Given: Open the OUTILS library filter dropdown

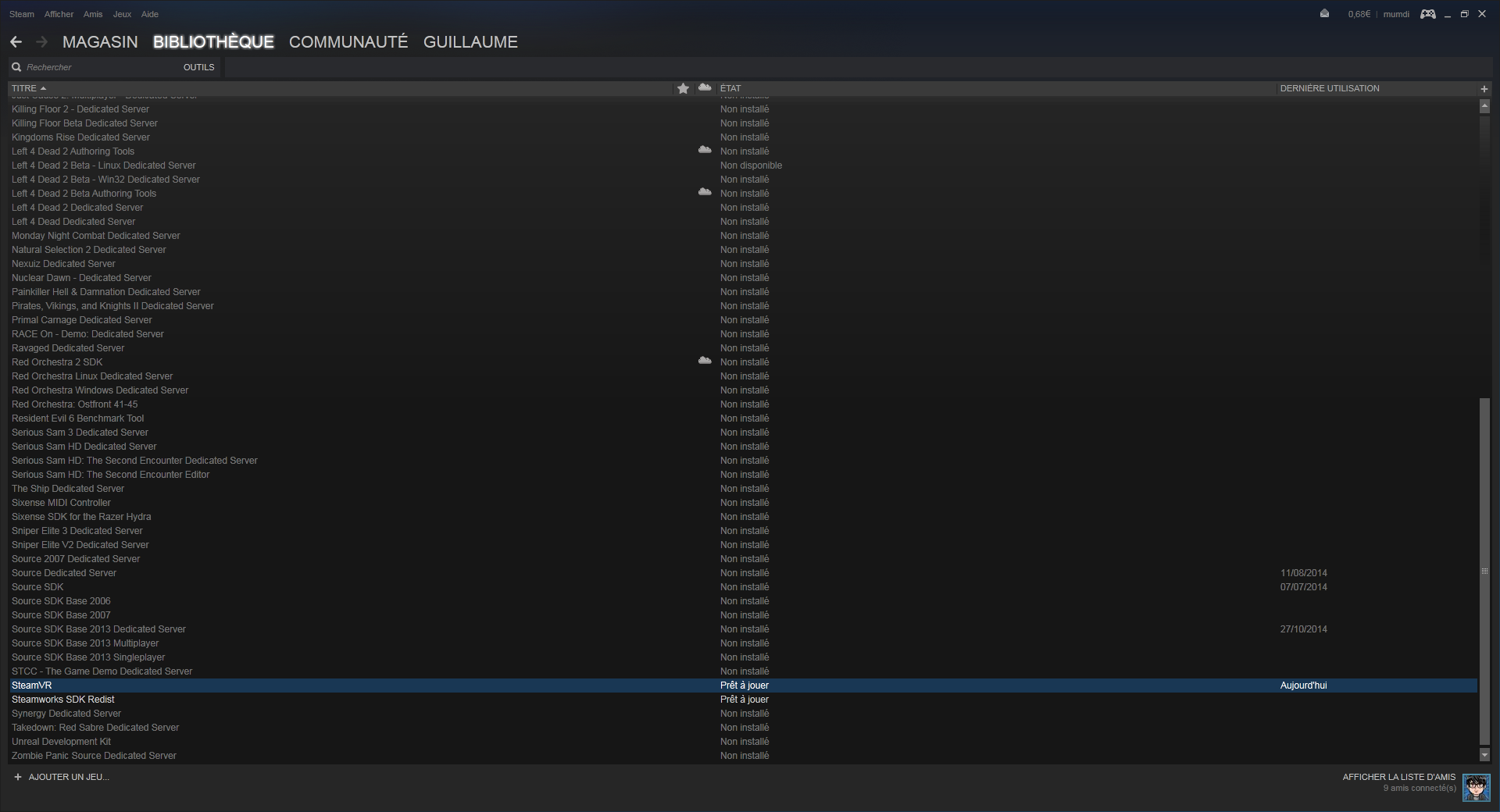Looking at the screenshot, I should pos(198,67).
